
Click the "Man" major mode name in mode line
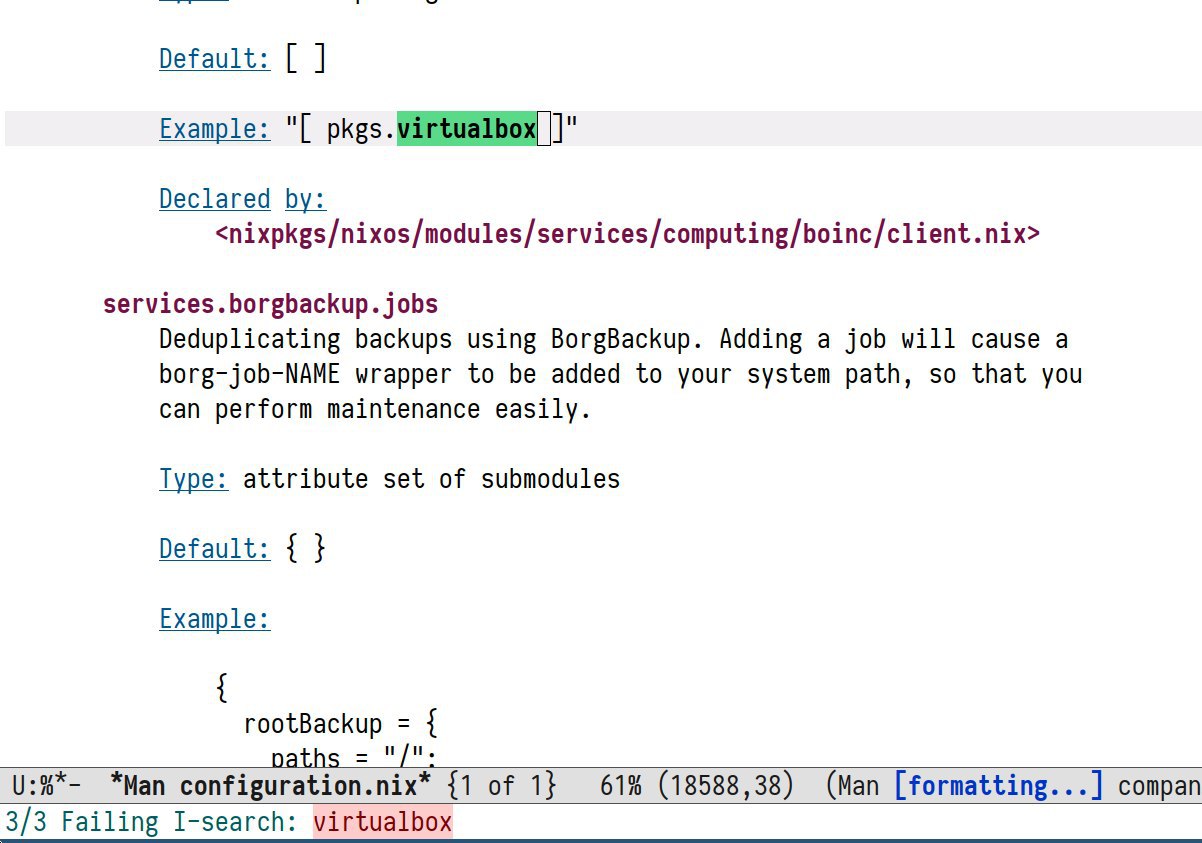[x=858, y=785]
